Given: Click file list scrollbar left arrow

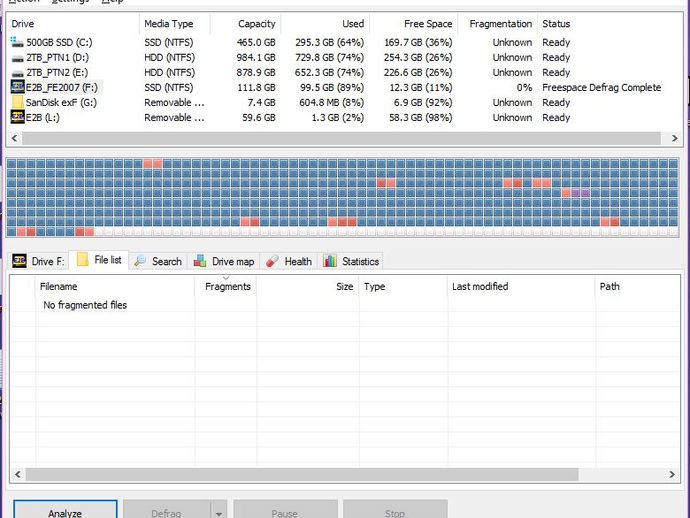Looking at the screenshot, I should point(18,474).
